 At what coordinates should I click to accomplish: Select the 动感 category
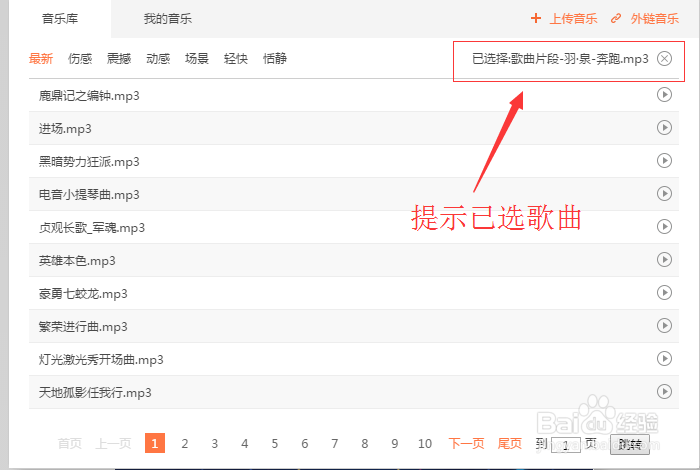tap(158, 58)
